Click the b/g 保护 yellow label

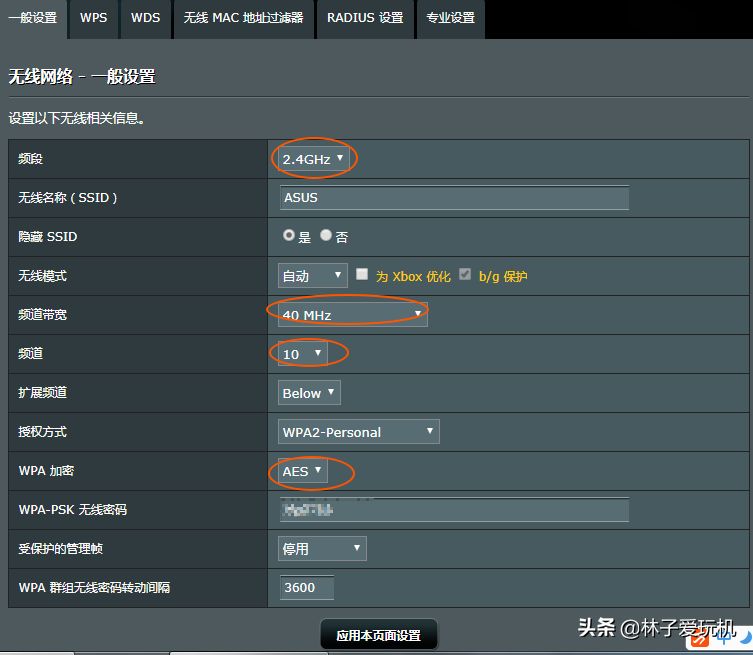pyautogui.click(x=503, y=277)
